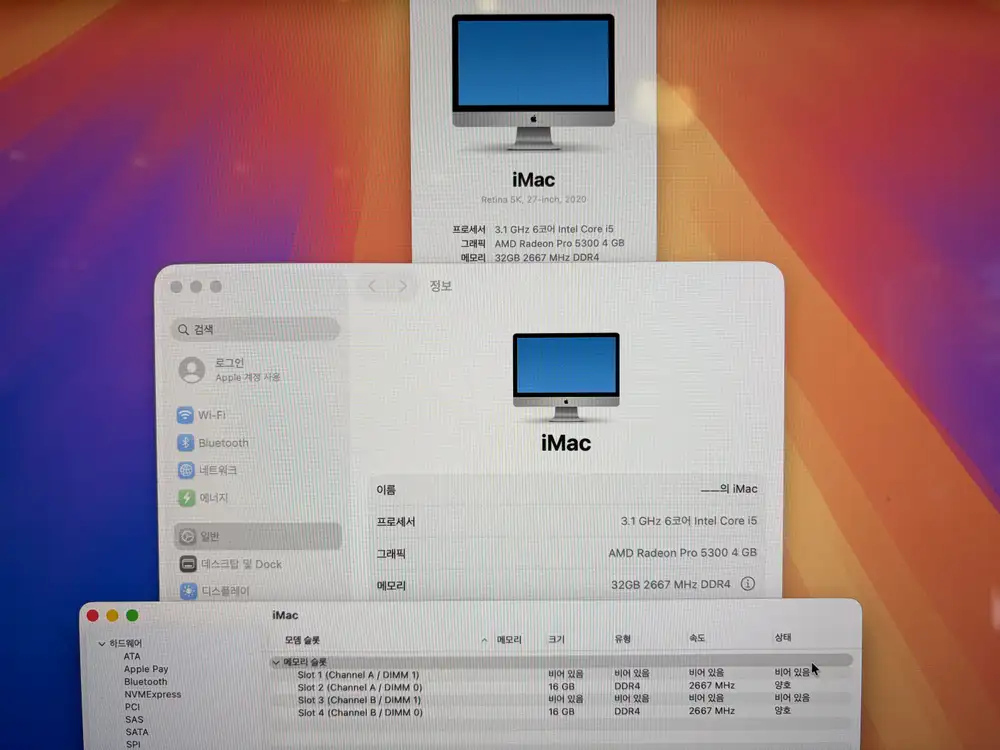The image size is (1000, 750).
Task: Click the memory info icon beside 32GB
Action: pos(748,584)
